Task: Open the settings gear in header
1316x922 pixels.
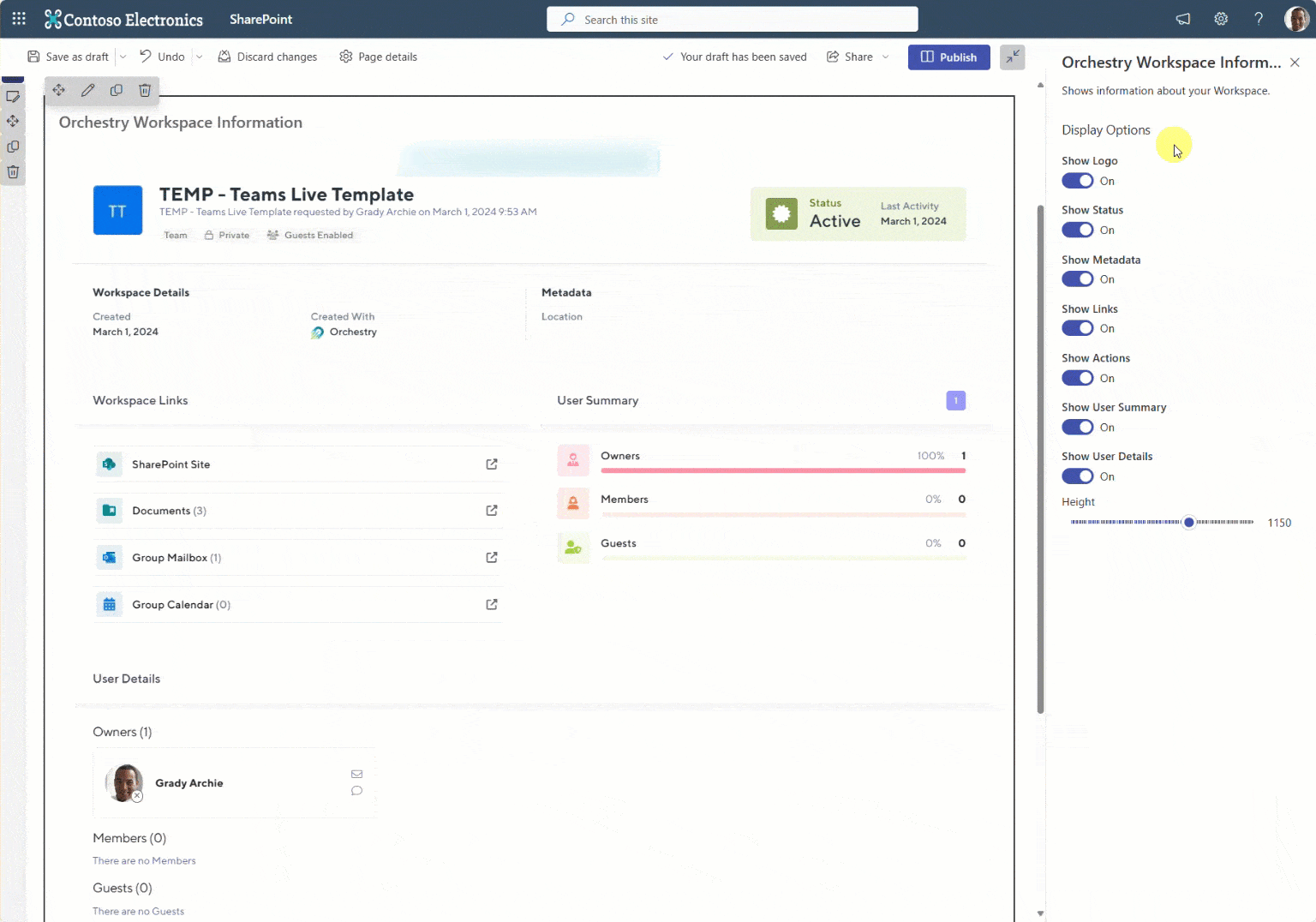Action: coord(1221,19)
